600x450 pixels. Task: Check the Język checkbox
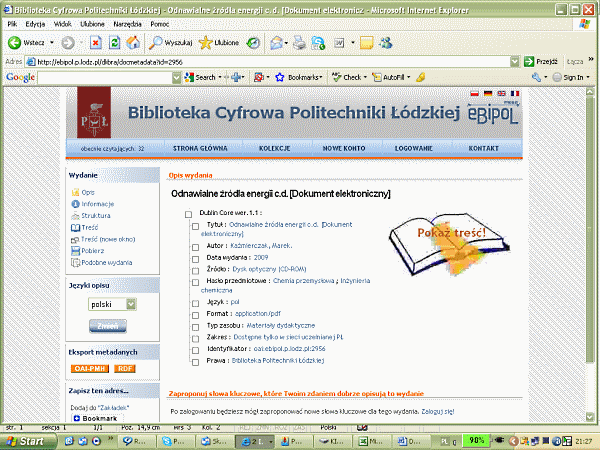(x=196, y=303)
